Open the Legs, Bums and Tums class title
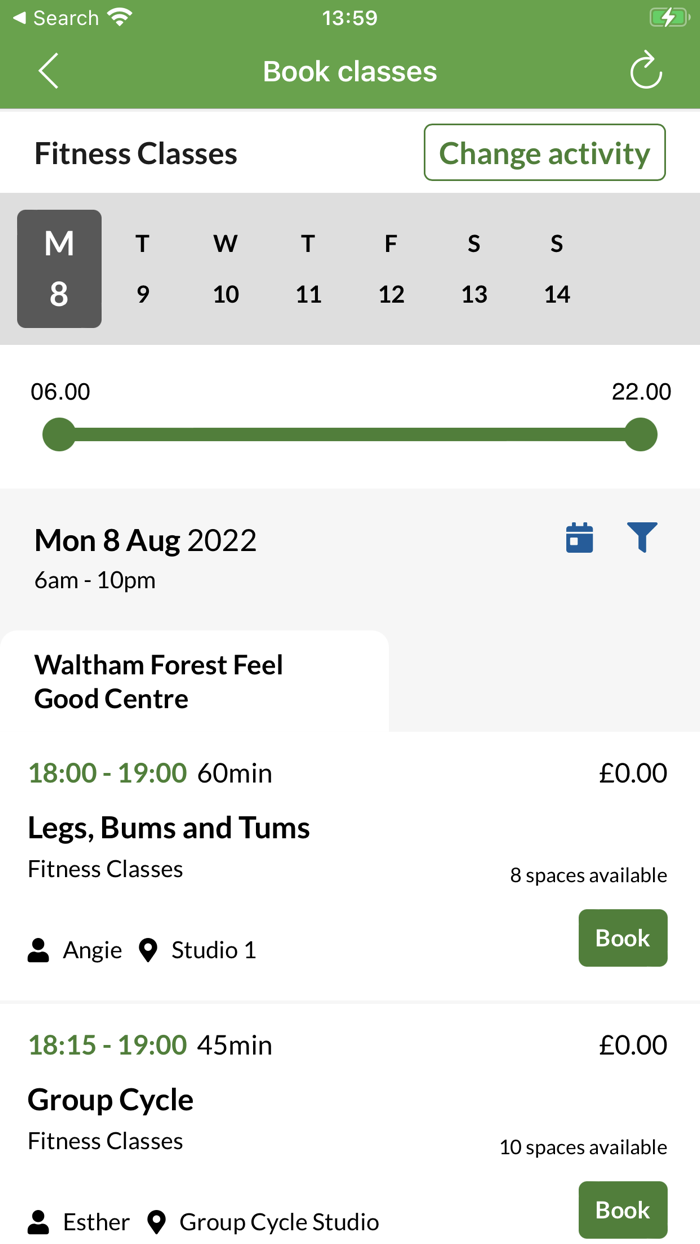The height and width of the screenshot is (1244, 700). [x=169, y=828]
